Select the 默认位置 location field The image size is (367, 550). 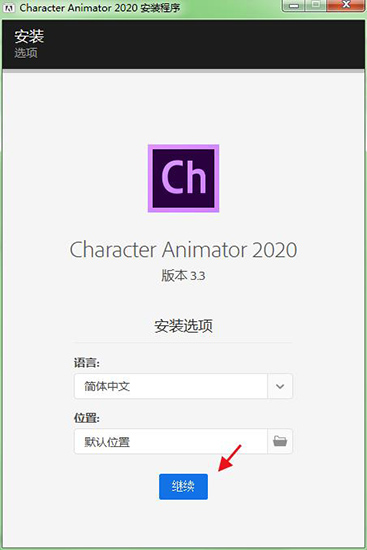pos(171,441)
